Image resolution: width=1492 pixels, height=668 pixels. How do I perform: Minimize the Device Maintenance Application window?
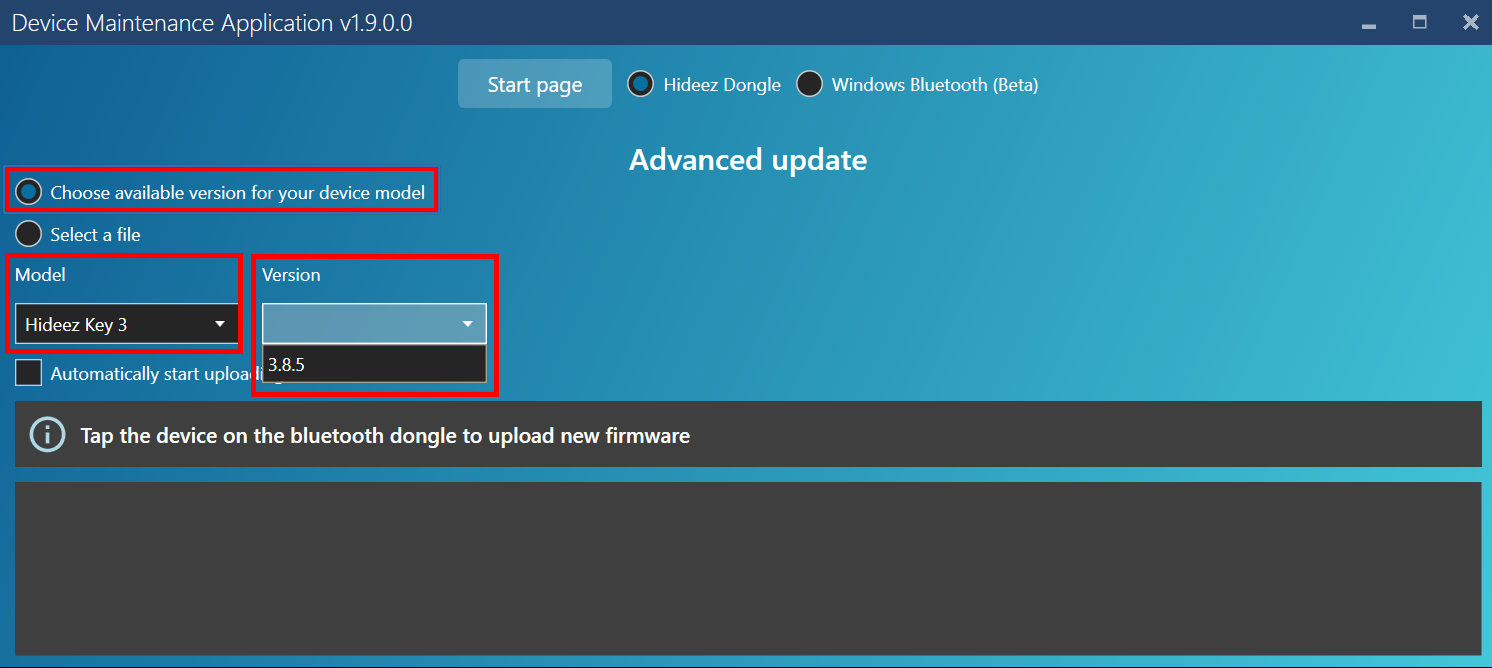(x=1369, y=24)
